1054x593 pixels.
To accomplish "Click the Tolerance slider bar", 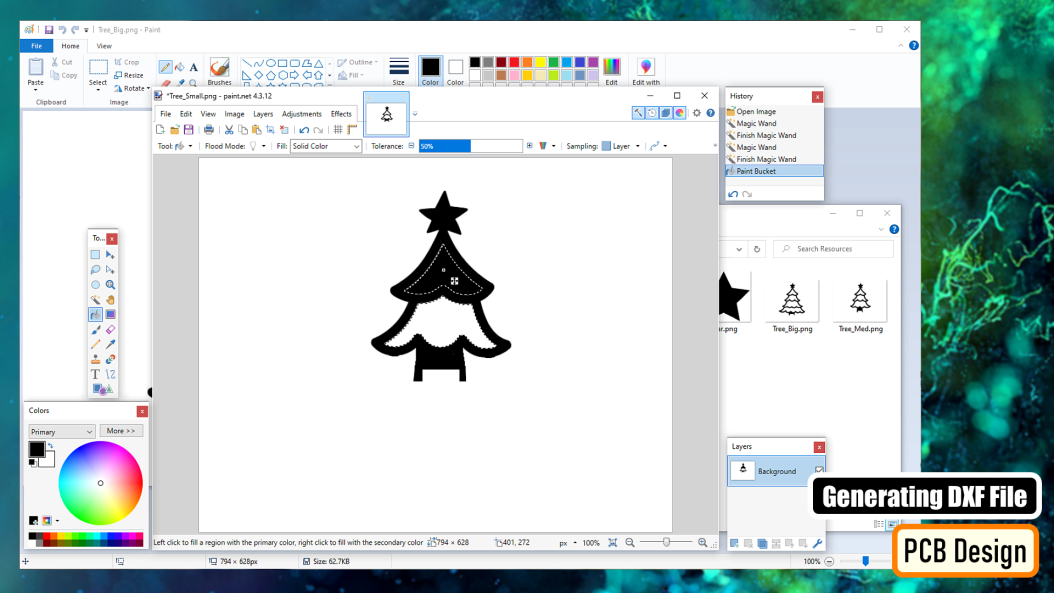I will (470, 146).
